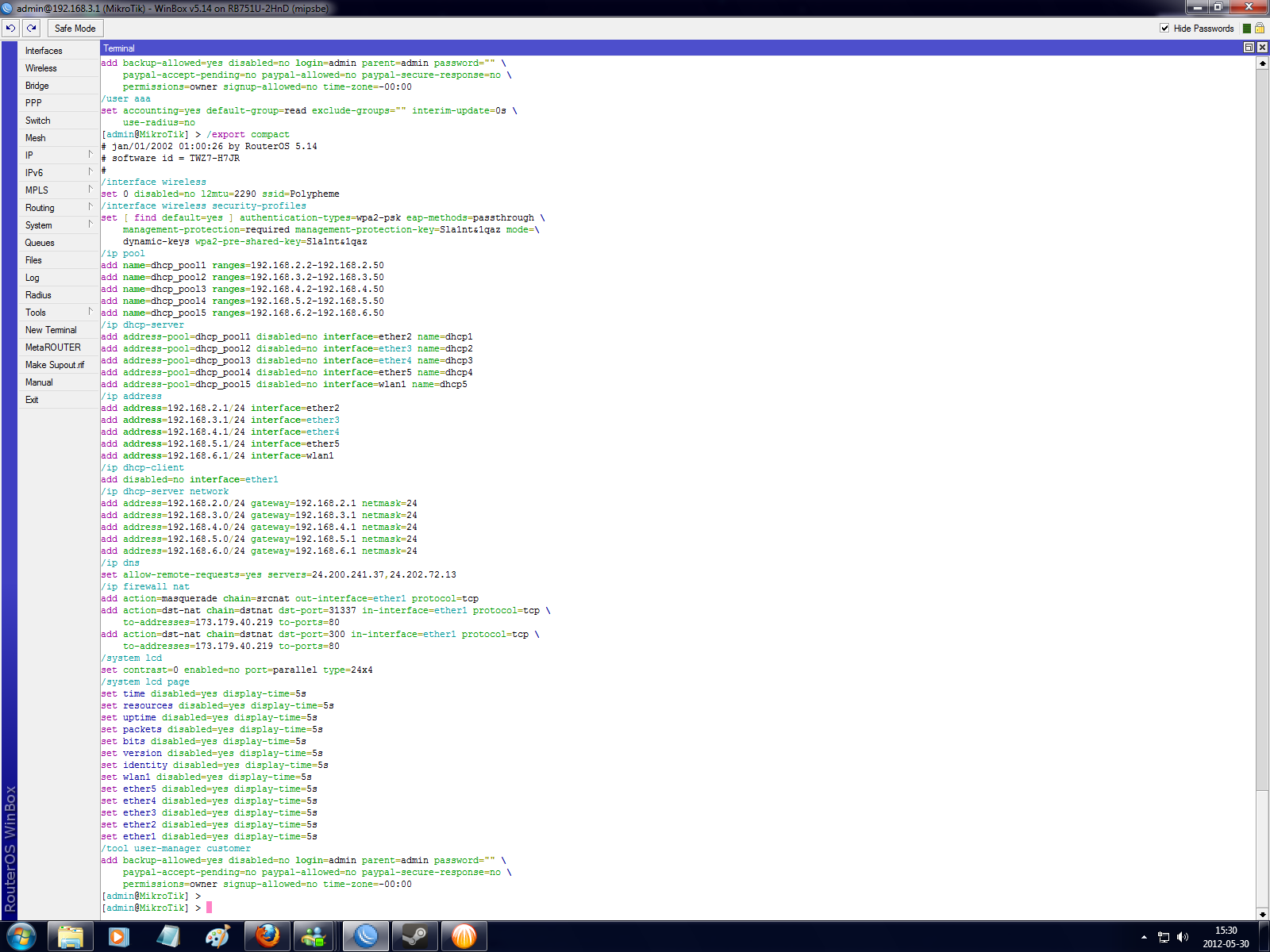
Task: Click the terminal command input line
Action: coord(208,908)
